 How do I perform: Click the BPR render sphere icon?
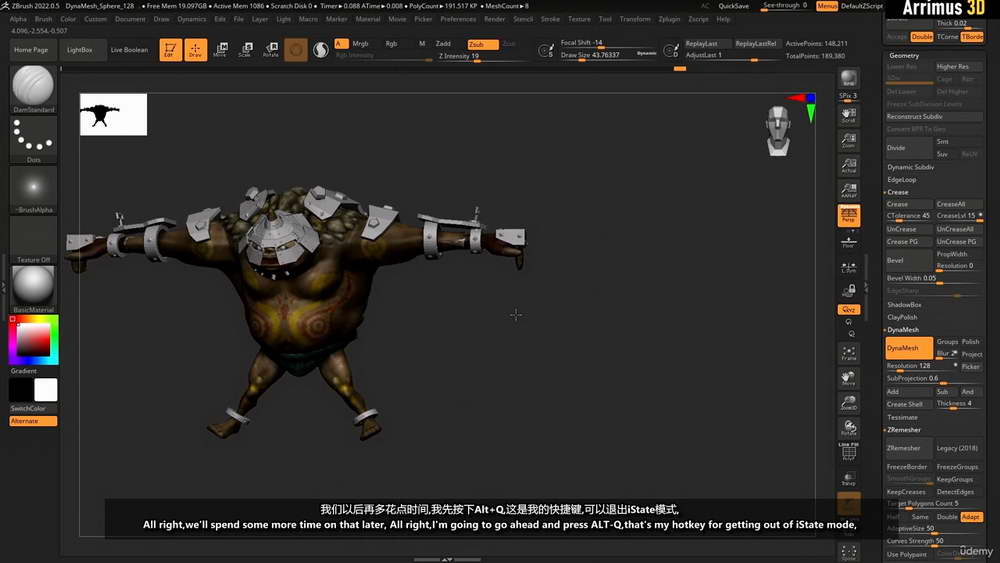tap(849, 78)
